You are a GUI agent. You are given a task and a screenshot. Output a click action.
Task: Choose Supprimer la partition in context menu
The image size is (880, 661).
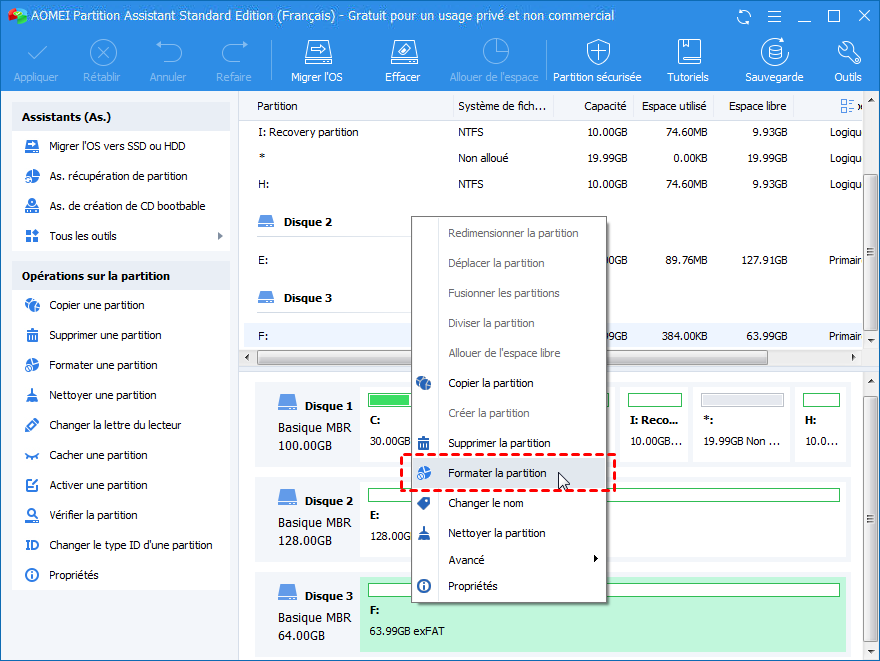point(508,443)
